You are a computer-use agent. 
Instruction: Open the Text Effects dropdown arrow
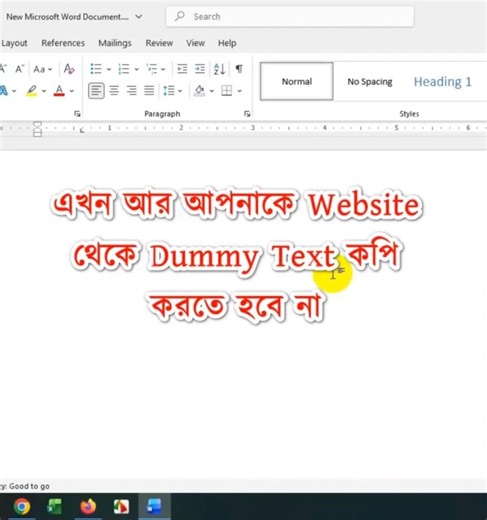14,91
